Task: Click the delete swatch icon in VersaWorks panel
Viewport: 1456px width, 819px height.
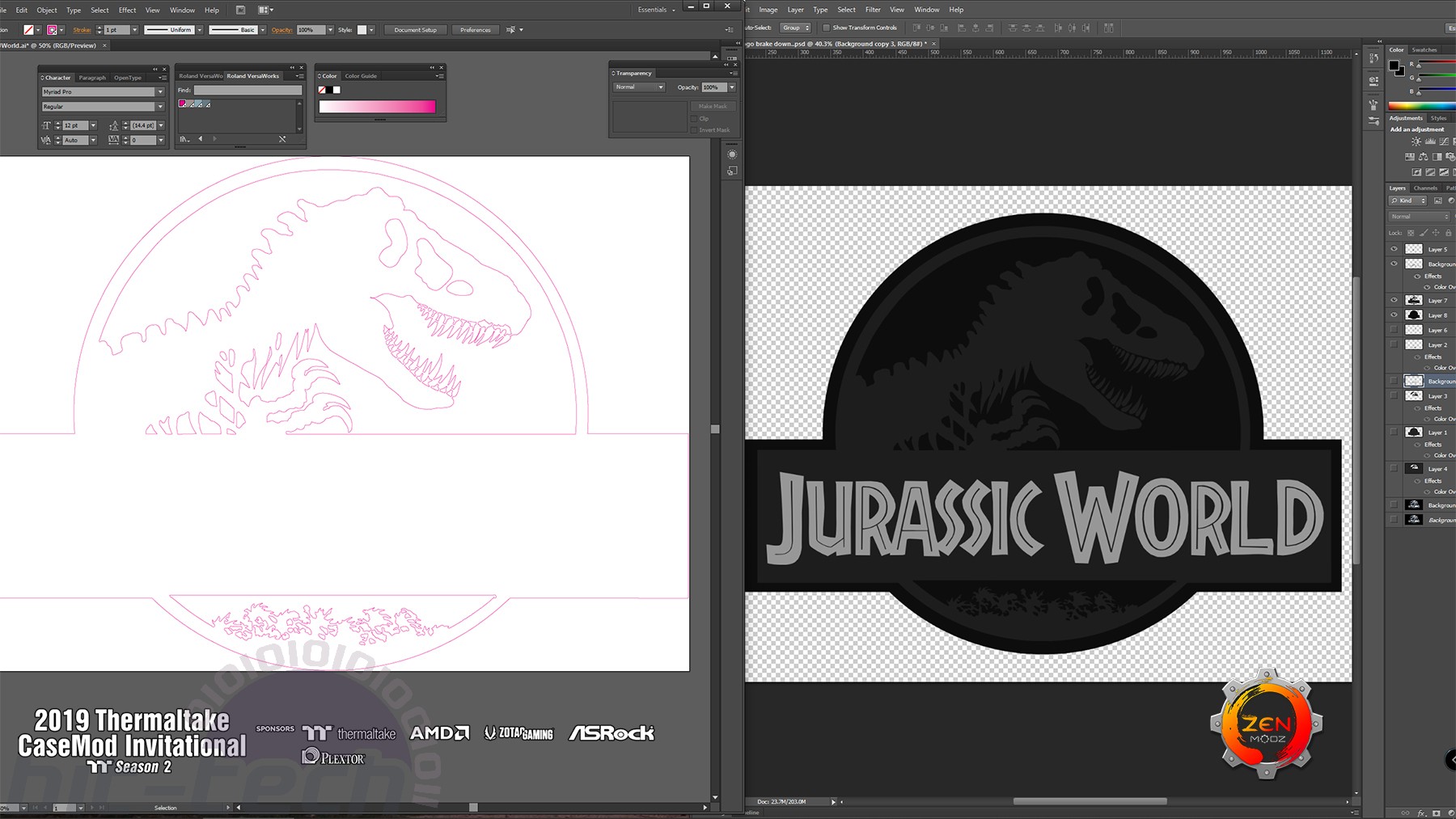Action: 282,139
